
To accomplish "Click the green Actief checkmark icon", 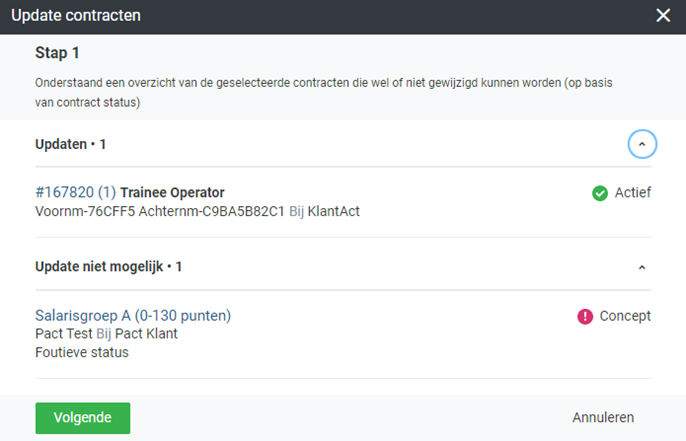I will [x=600, y=193].
